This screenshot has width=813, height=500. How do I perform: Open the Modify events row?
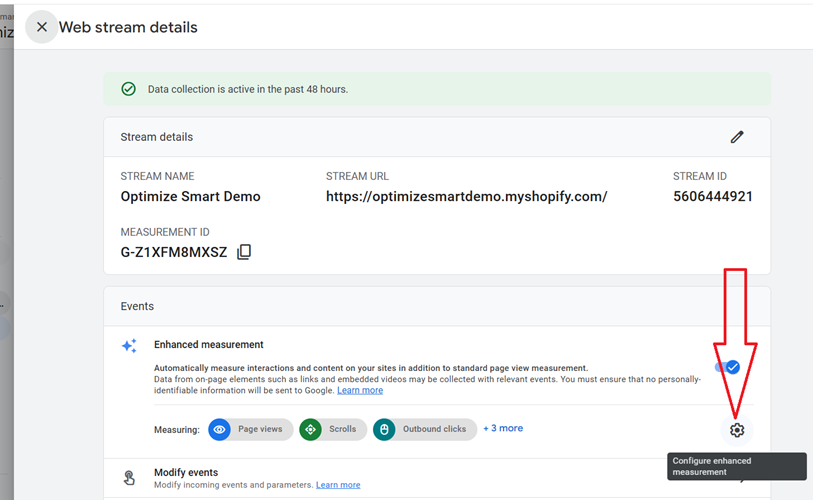pos(437,478)
